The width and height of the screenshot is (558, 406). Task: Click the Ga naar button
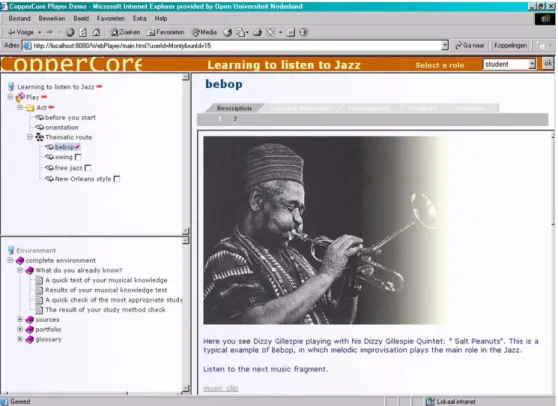(x=470, y=46)
